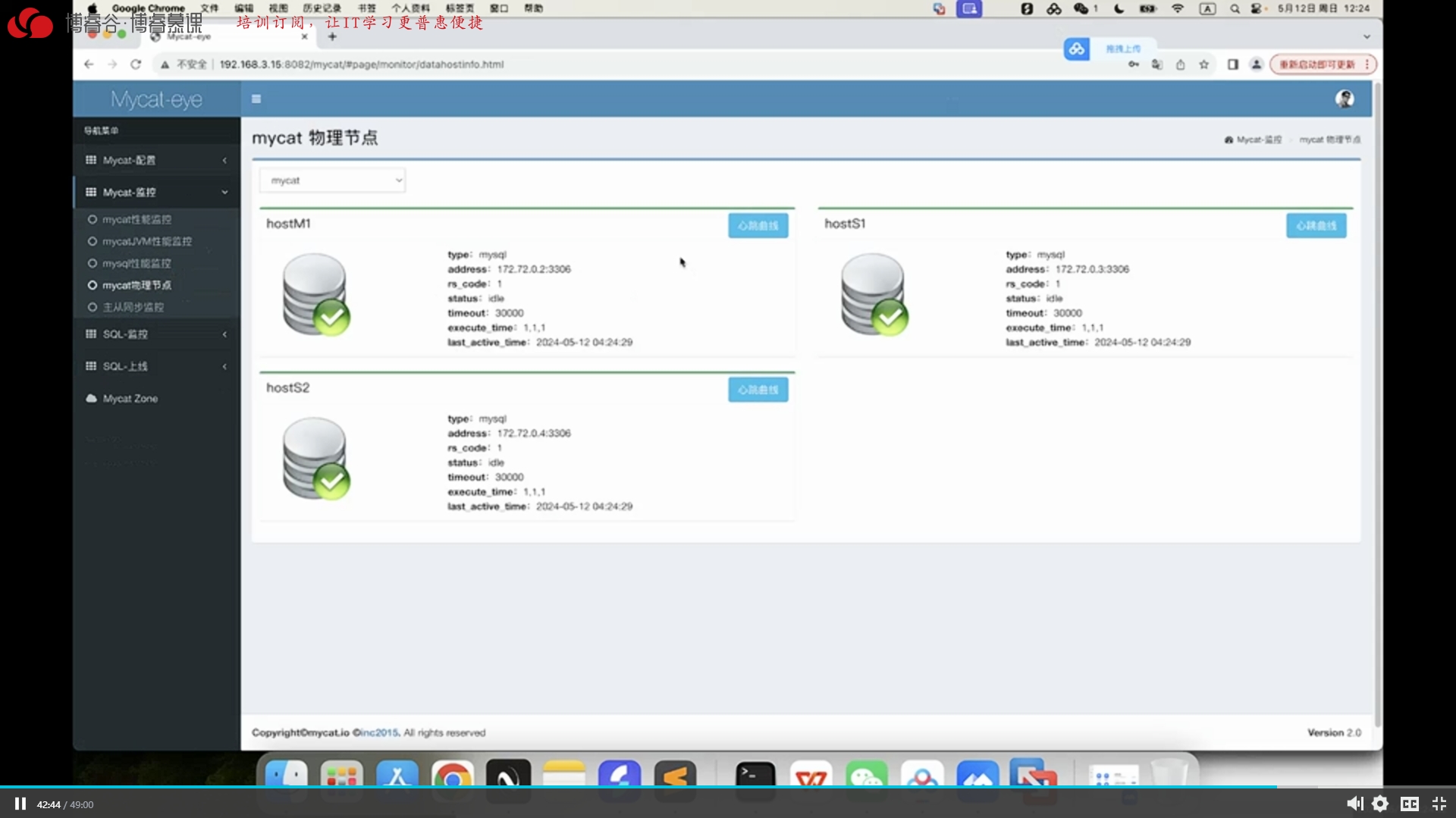
Task: Go back in Chrome
Action: 89,64
